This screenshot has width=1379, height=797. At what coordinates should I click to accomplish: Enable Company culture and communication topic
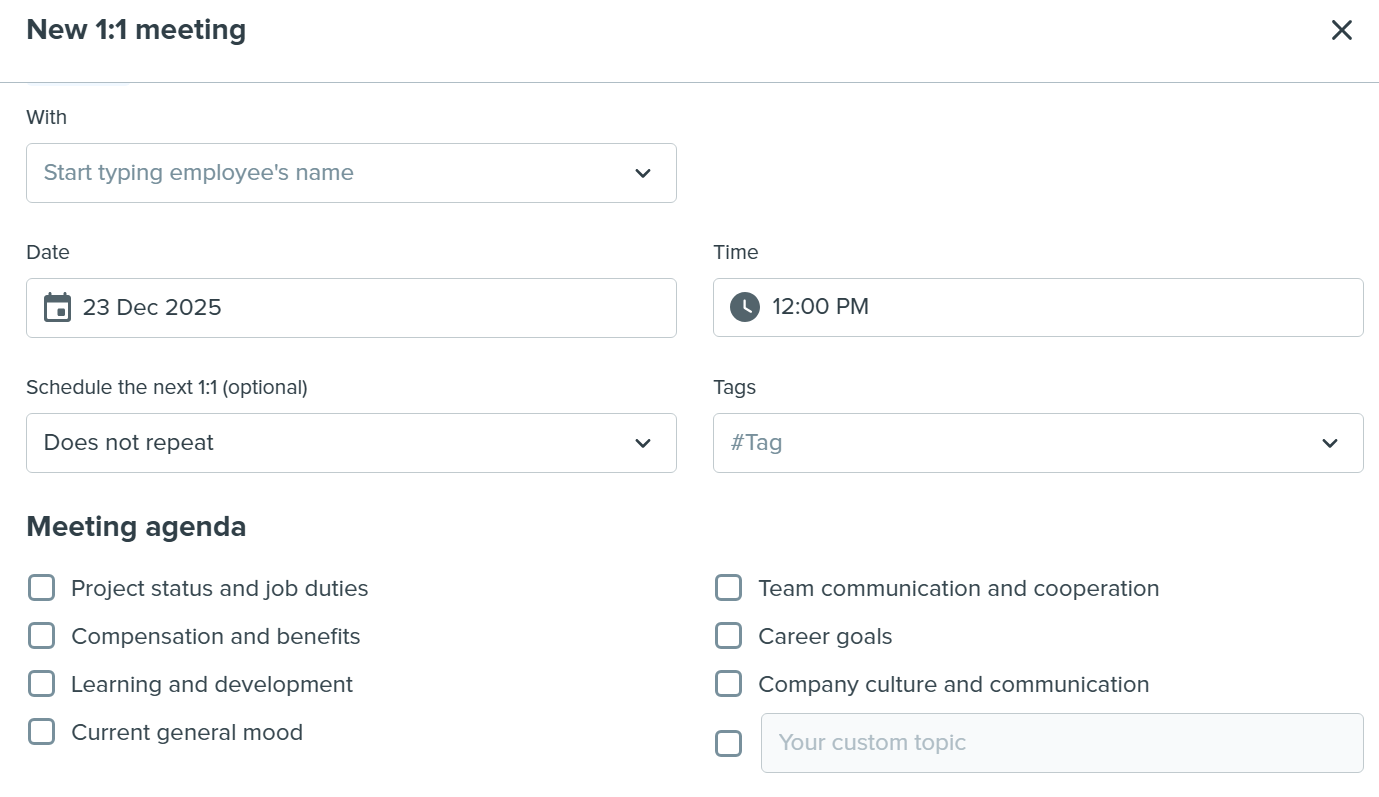tap(728, 684)
